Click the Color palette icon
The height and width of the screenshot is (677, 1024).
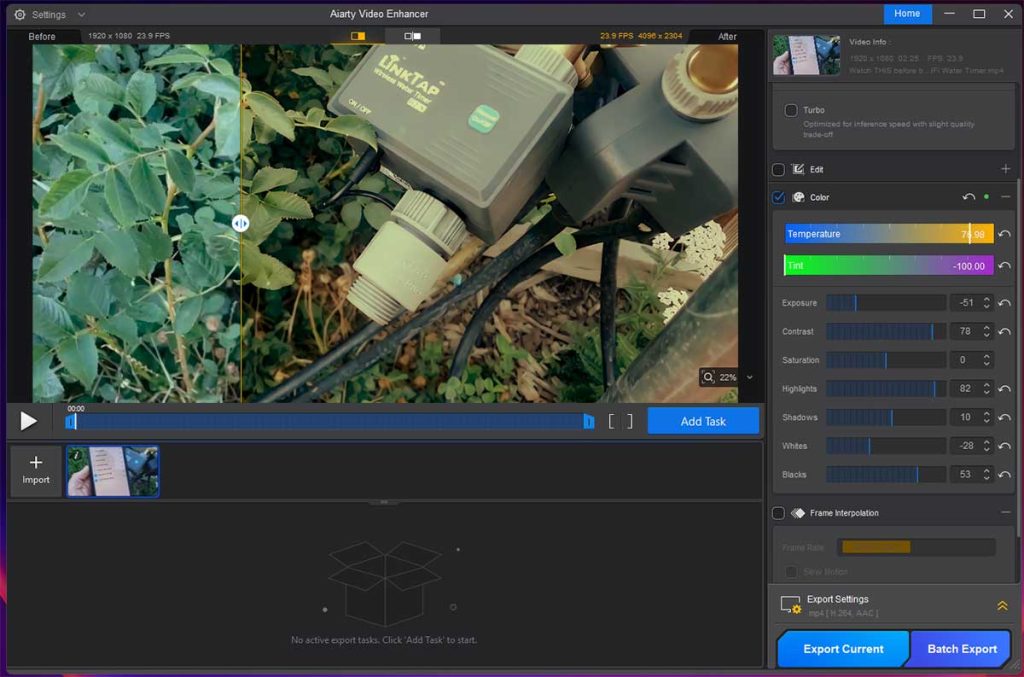(798, 197)
